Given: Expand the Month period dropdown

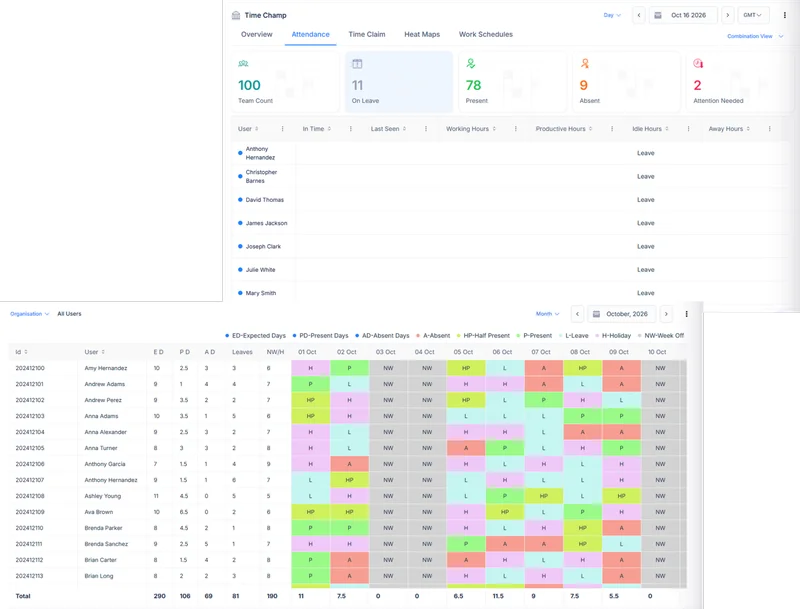Looking at the screenshot, I should (x=547, y=314).
